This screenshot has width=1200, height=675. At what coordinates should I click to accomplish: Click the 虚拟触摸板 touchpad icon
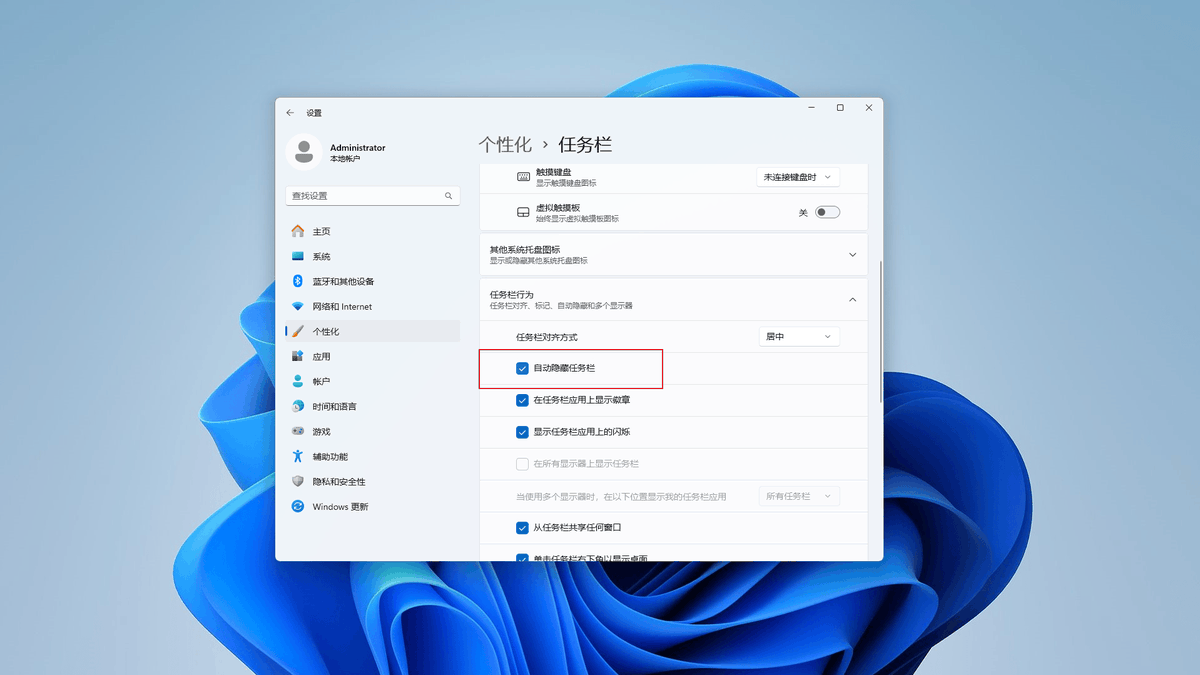point(523,212)
